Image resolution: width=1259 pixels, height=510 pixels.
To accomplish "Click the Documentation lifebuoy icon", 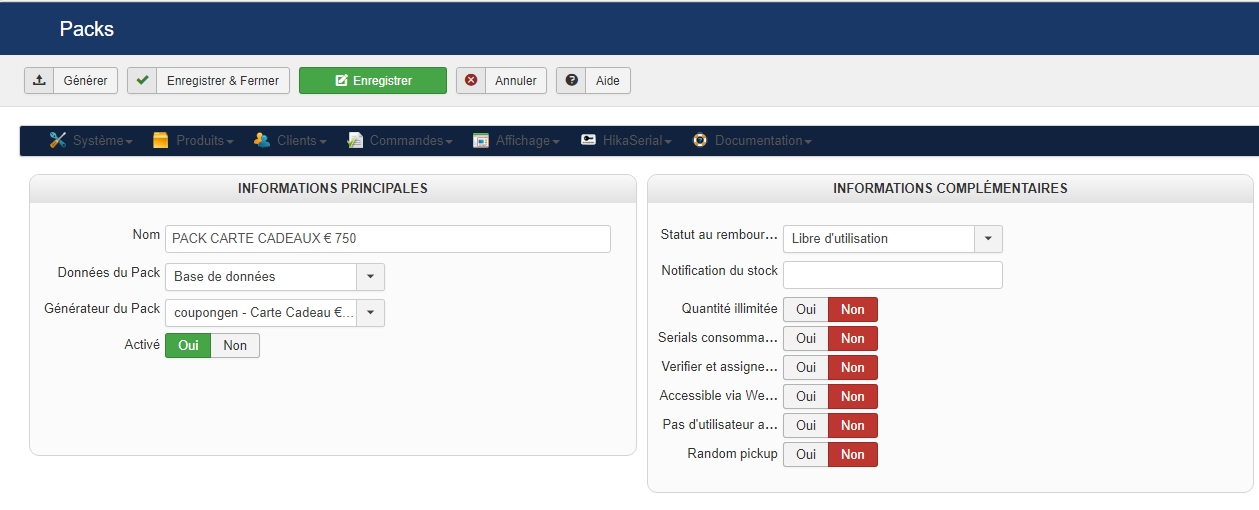I will tap(700, 140).
